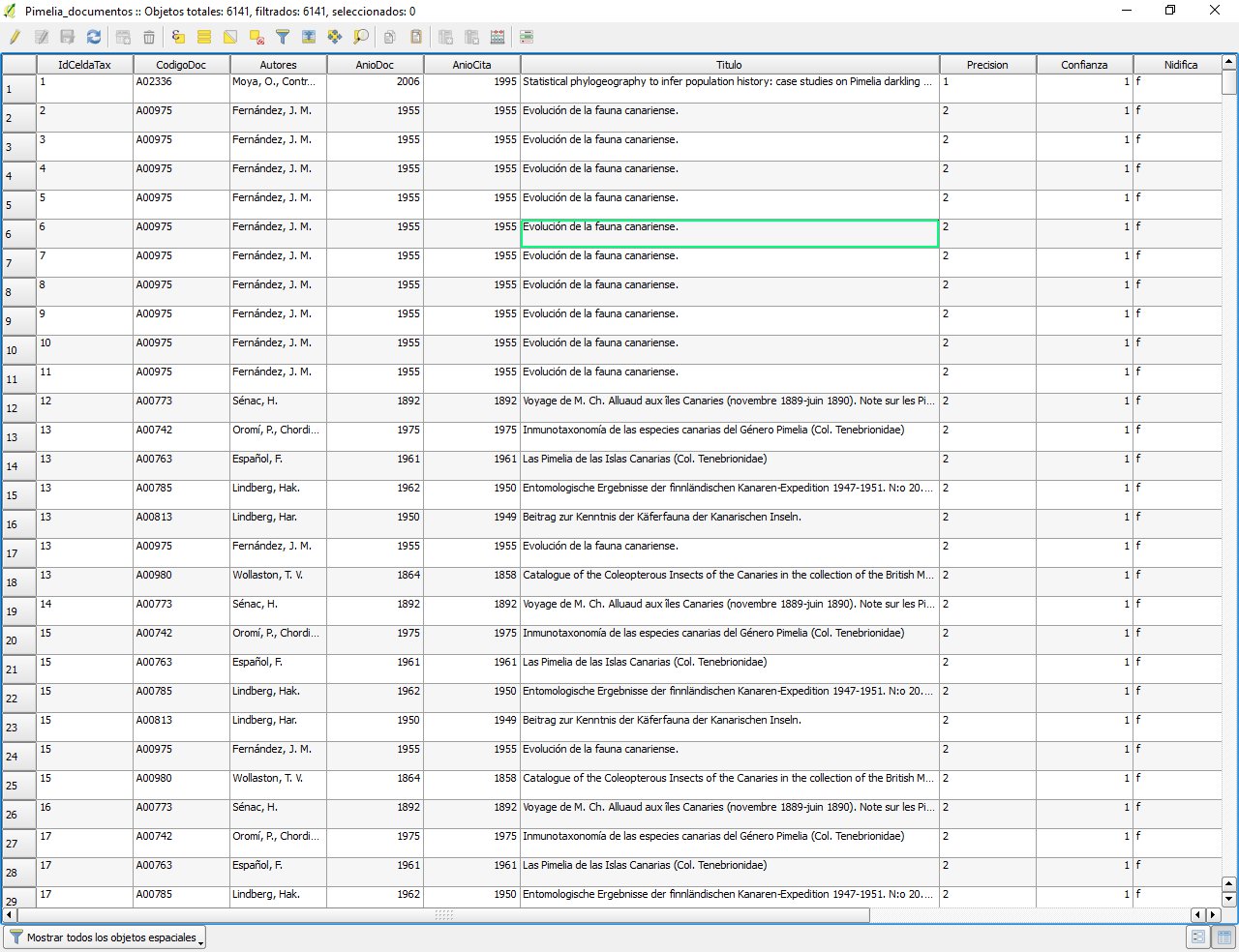Click Las Pimelia title in row 21

click(730, 669)
